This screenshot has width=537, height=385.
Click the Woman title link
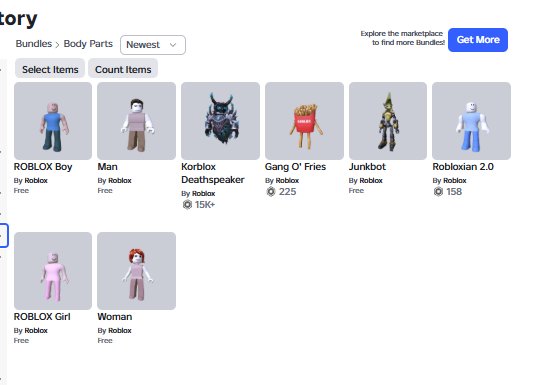tap(115, 317)
